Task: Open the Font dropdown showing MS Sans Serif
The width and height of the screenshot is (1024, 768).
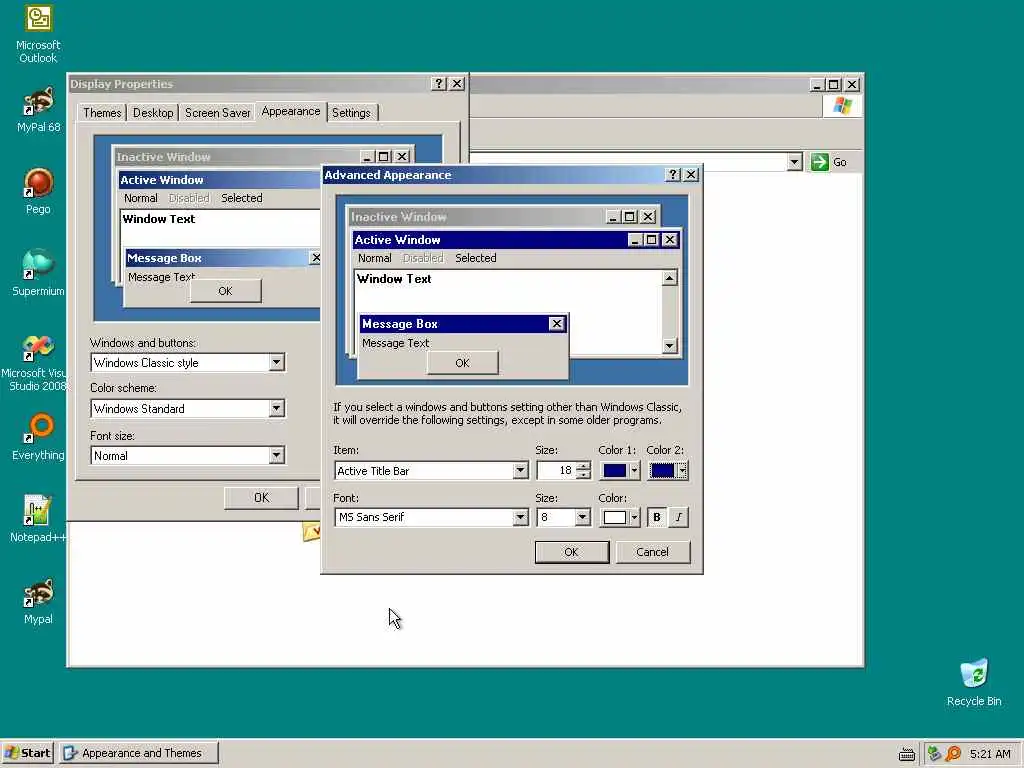Action: click(x=520, y=517)
